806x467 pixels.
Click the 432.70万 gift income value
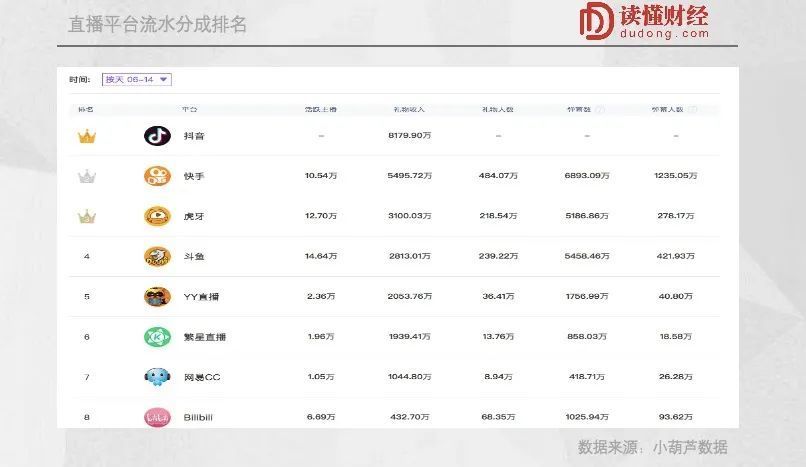tap(410, 417)
